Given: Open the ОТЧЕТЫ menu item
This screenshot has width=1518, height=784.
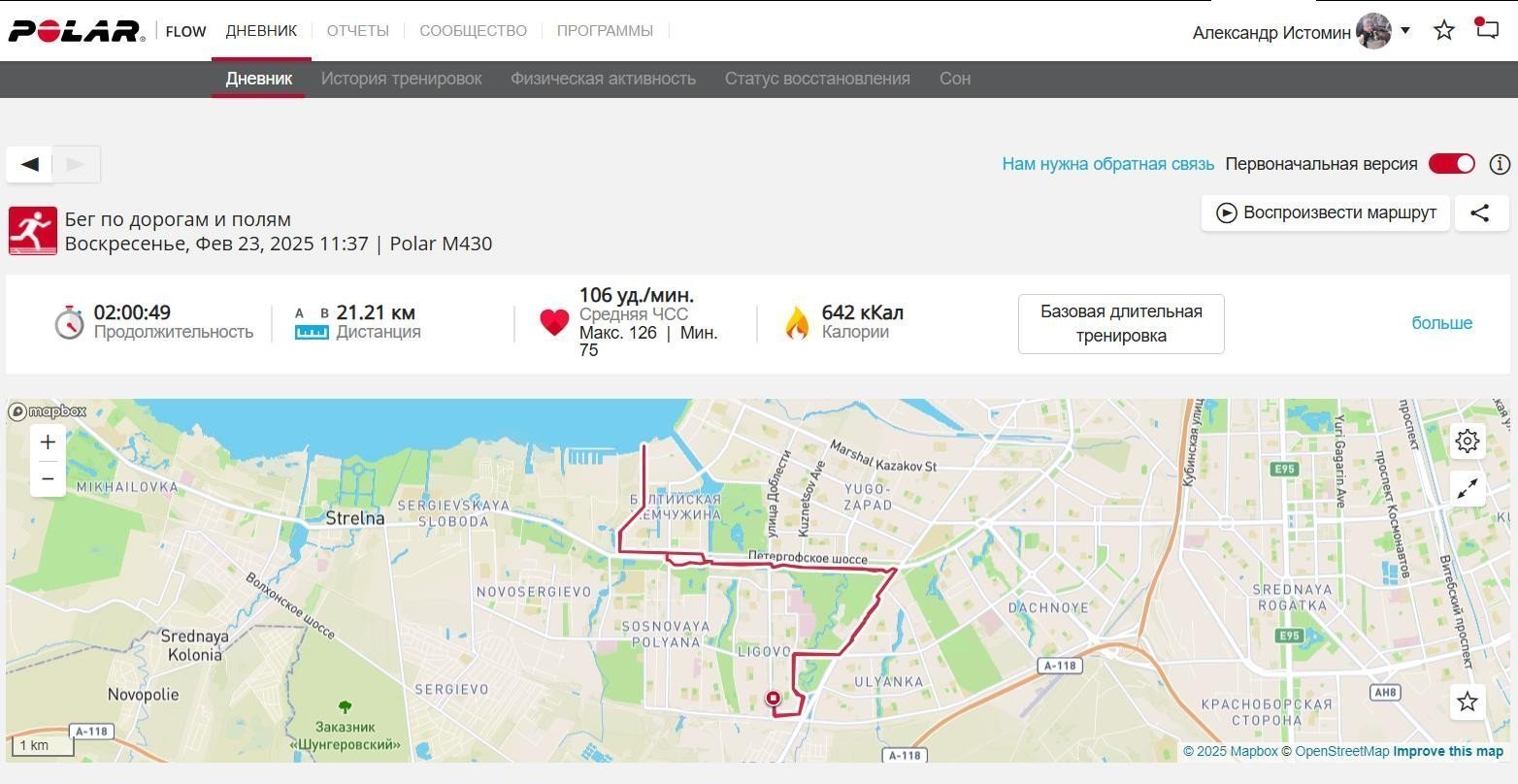Looking at the screenshot, I should pyautogui.click(x=357, y=31).
